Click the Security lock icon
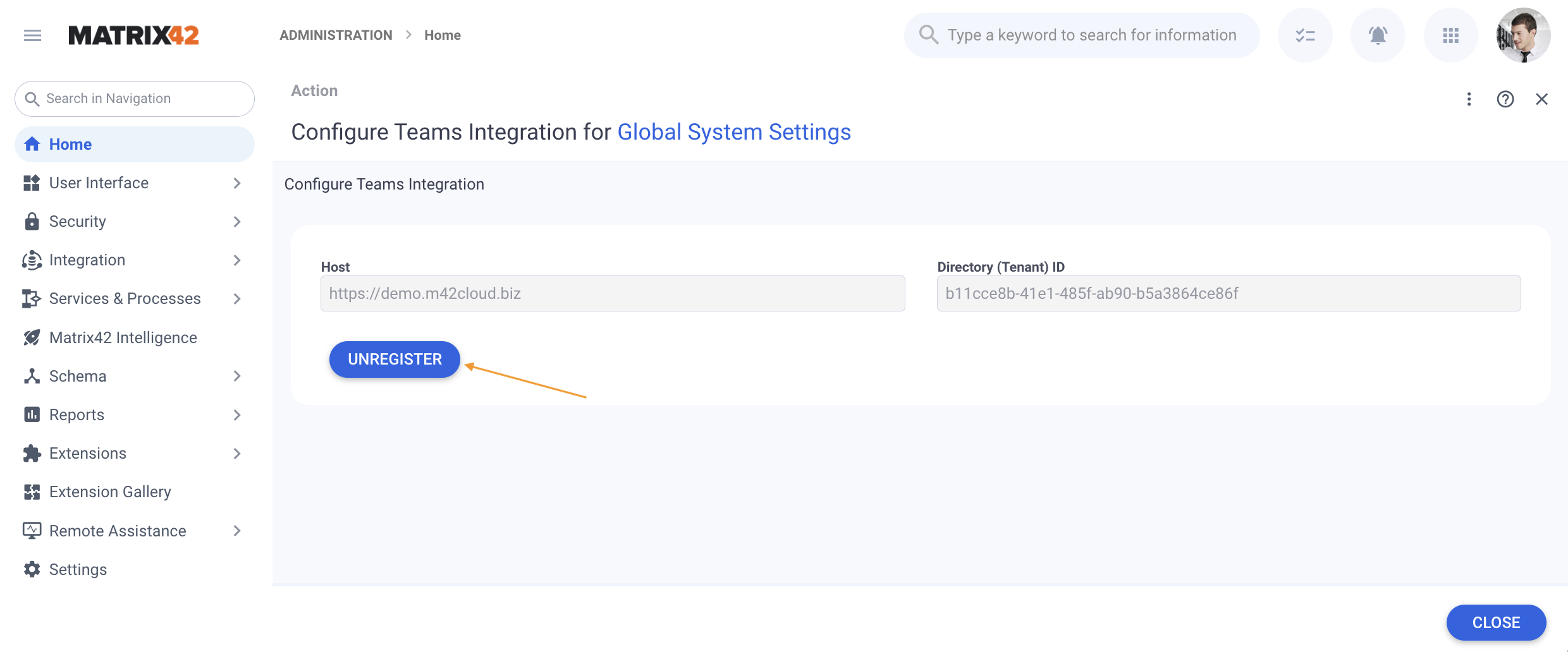Image resolution: width=1568 pixels, height=652 pixels. coord(32,221)
